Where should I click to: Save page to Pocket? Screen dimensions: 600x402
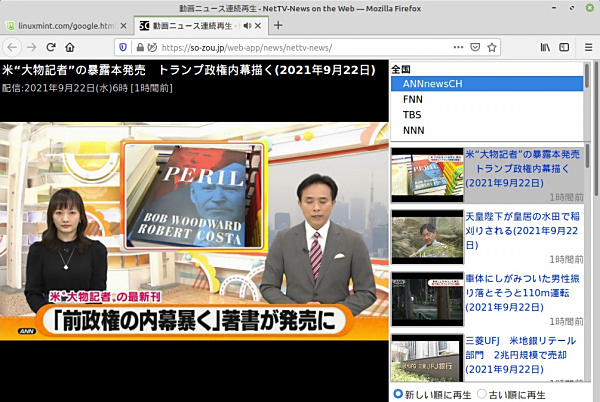(x=475, y=47)
